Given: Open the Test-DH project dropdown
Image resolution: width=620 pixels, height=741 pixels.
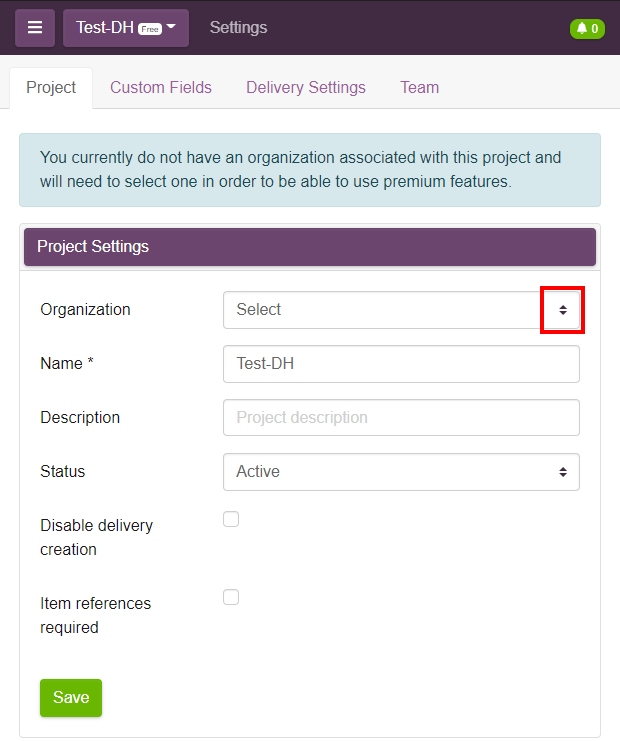Looking at the screenshot, I should tap(126, 28).
